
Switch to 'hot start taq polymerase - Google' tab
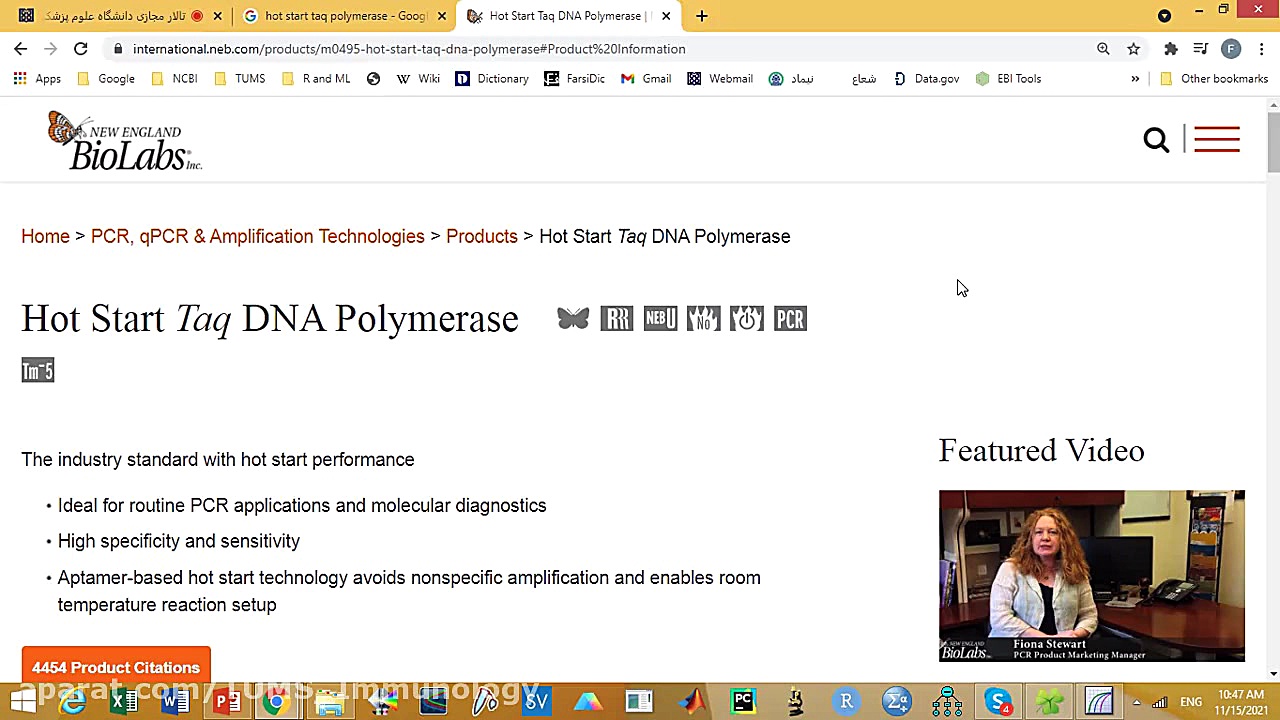click(343, 16)
